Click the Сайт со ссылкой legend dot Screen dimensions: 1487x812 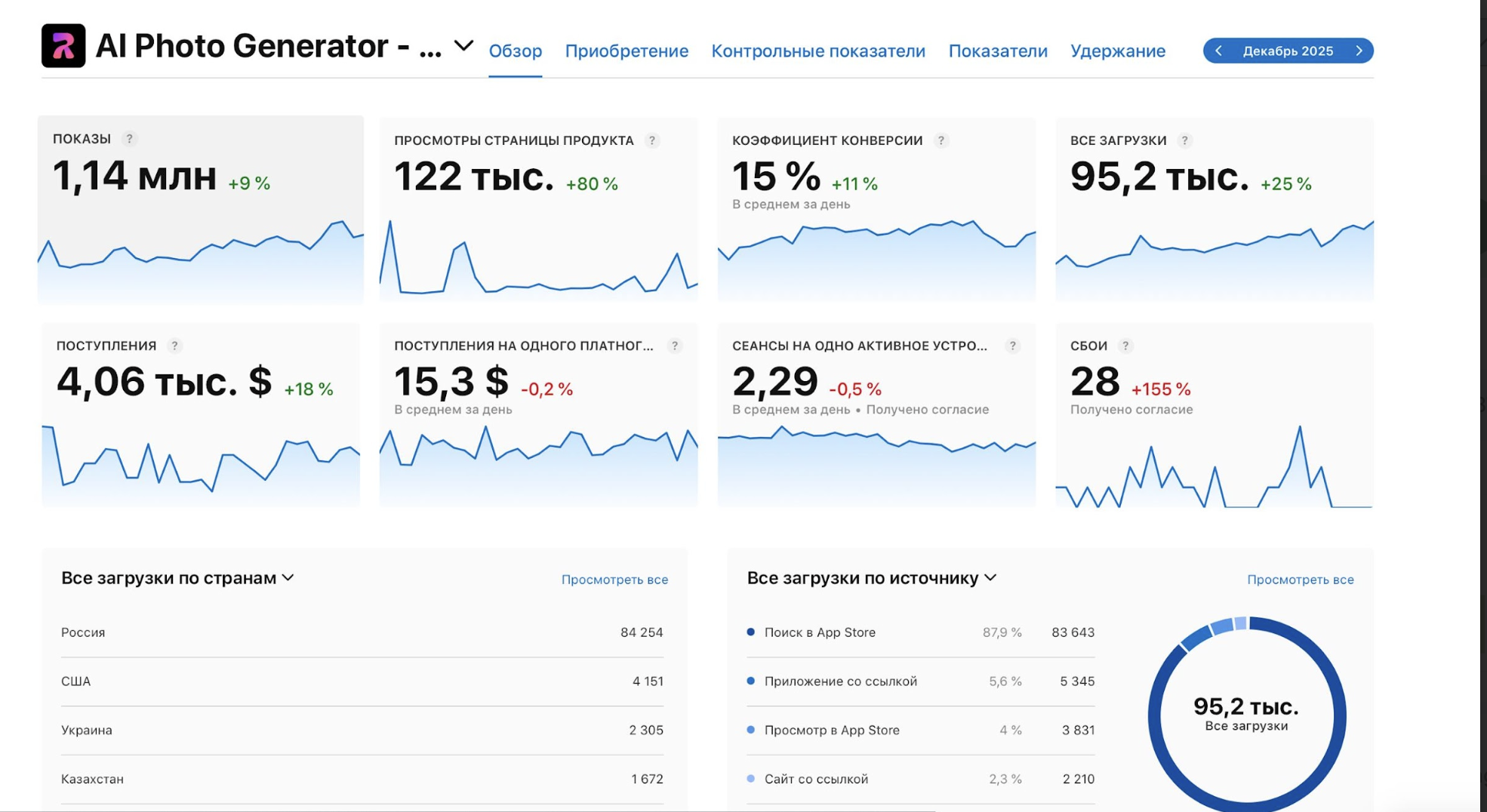(750, 778)
